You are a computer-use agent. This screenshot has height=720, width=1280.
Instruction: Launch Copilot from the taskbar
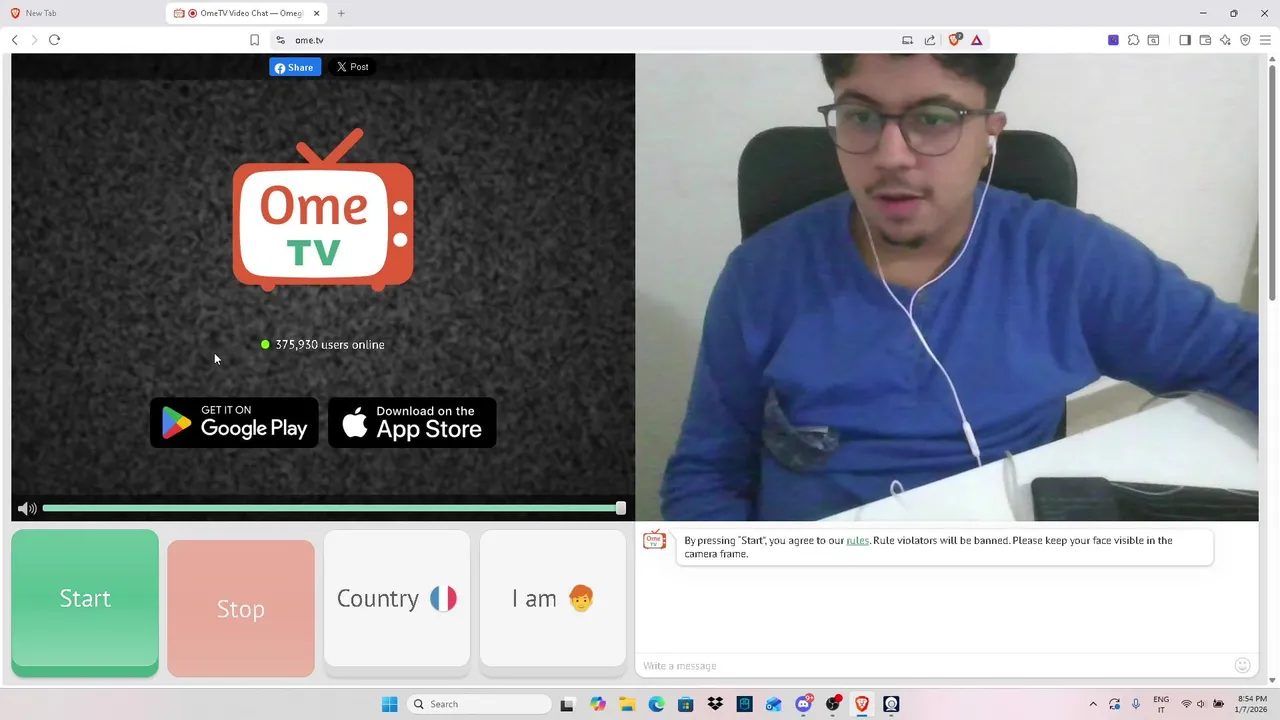pos(598,704)
